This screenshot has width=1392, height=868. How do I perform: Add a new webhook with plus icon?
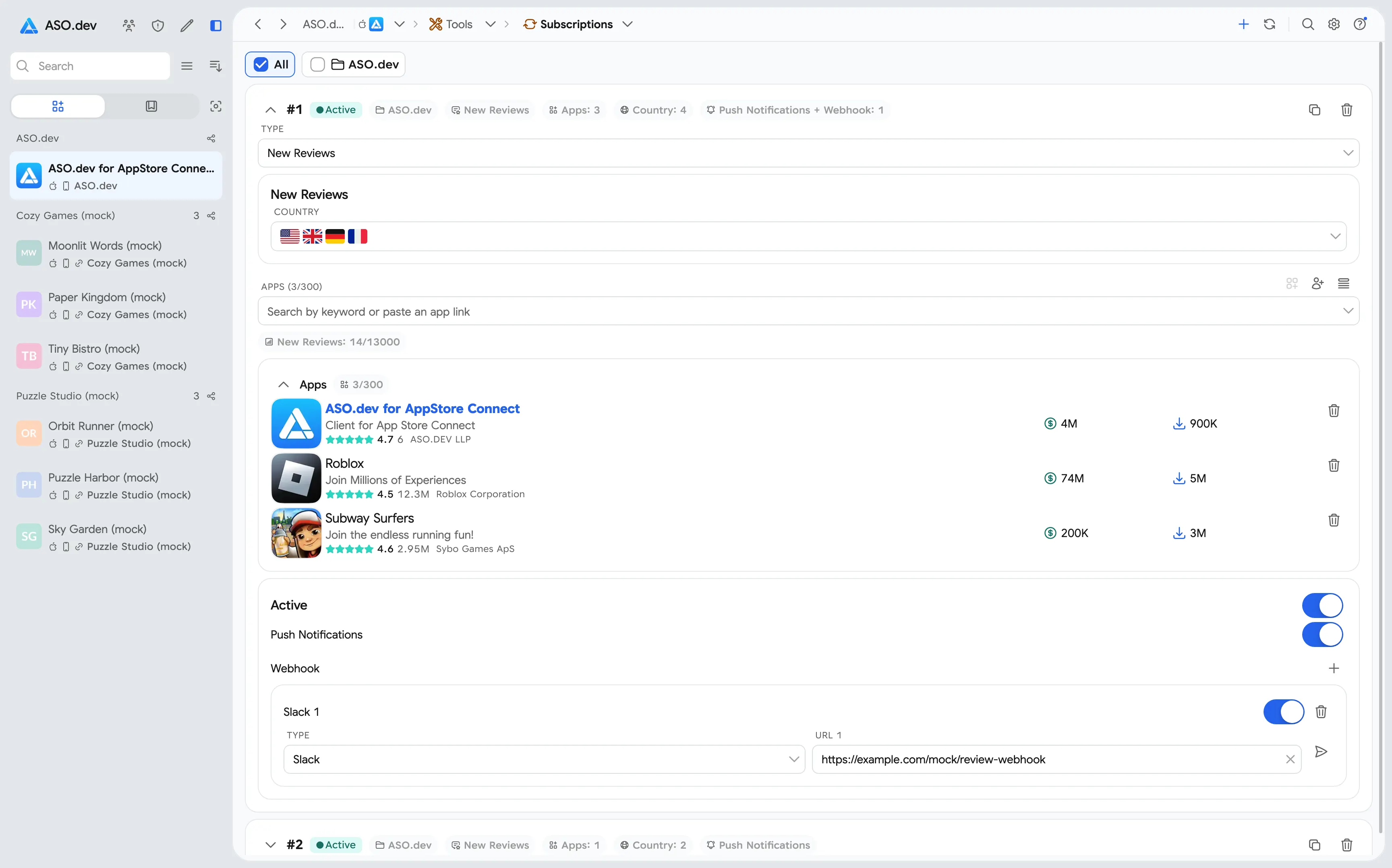pos(1334,668)
